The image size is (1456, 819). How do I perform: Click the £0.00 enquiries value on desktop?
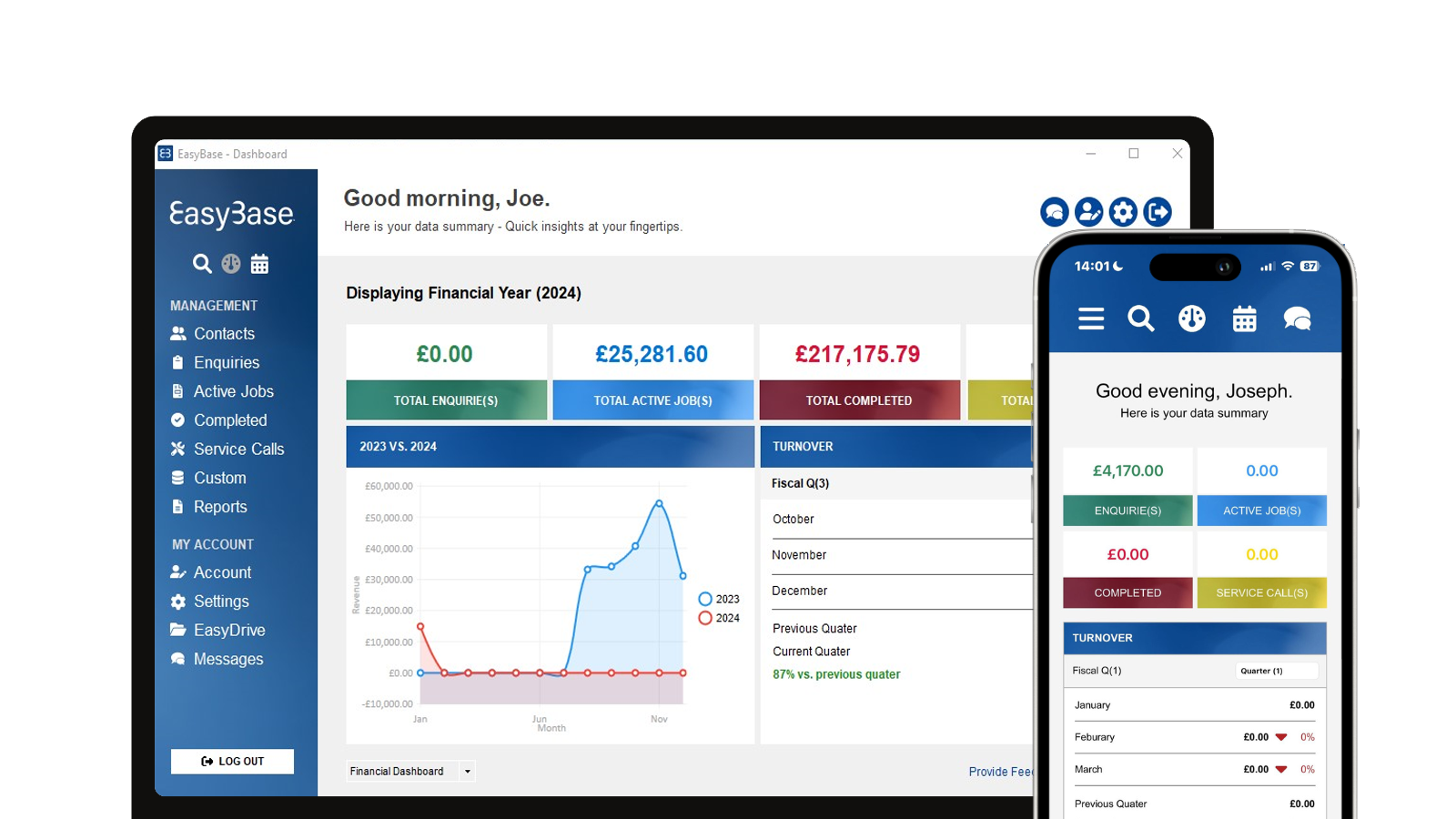tap(444, 354)
